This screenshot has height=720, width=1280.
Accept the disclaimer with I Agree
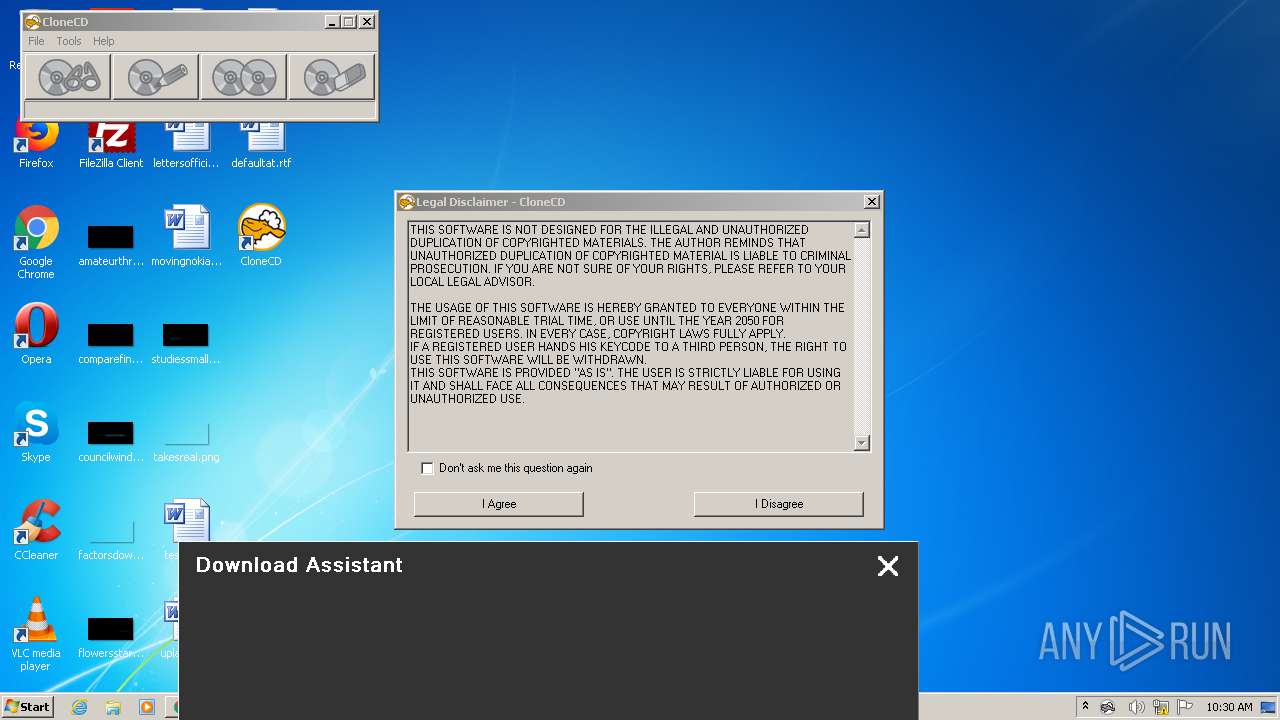(498, 504)
